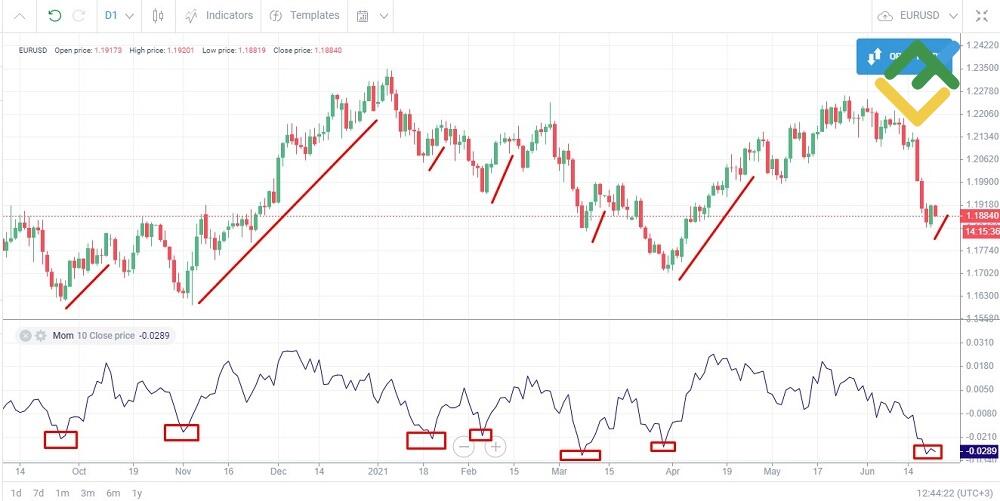
Task: Click the undo arrow icon
Action: coord(54,16)
